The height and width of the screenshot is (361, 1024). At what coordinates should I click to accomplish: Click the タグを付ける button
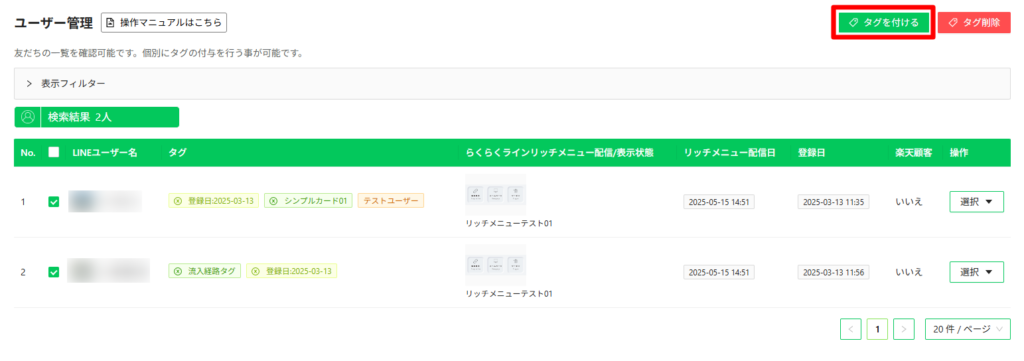coord(883,23)
